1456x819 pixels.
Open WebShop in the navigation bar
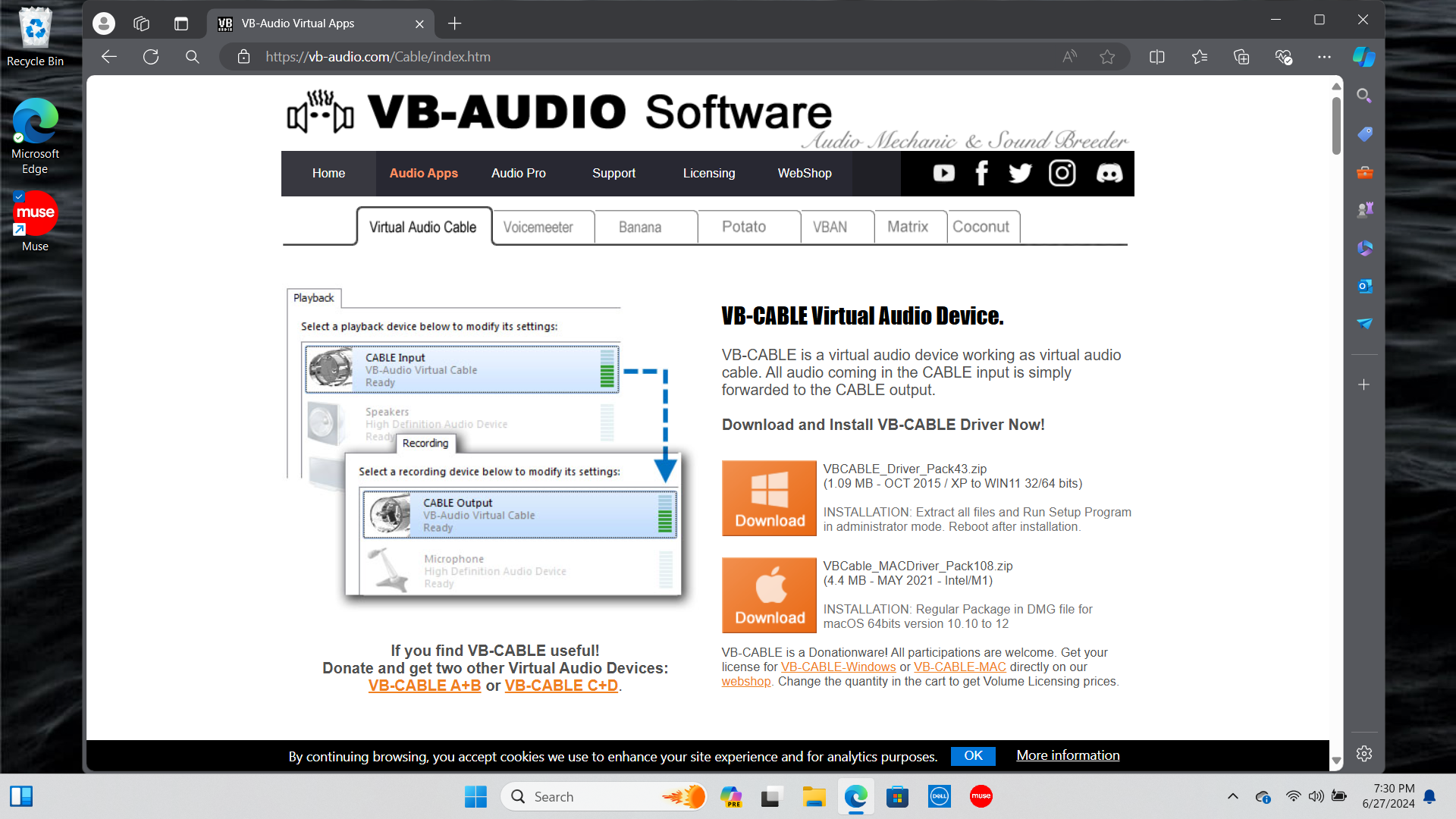pos(804,174)
